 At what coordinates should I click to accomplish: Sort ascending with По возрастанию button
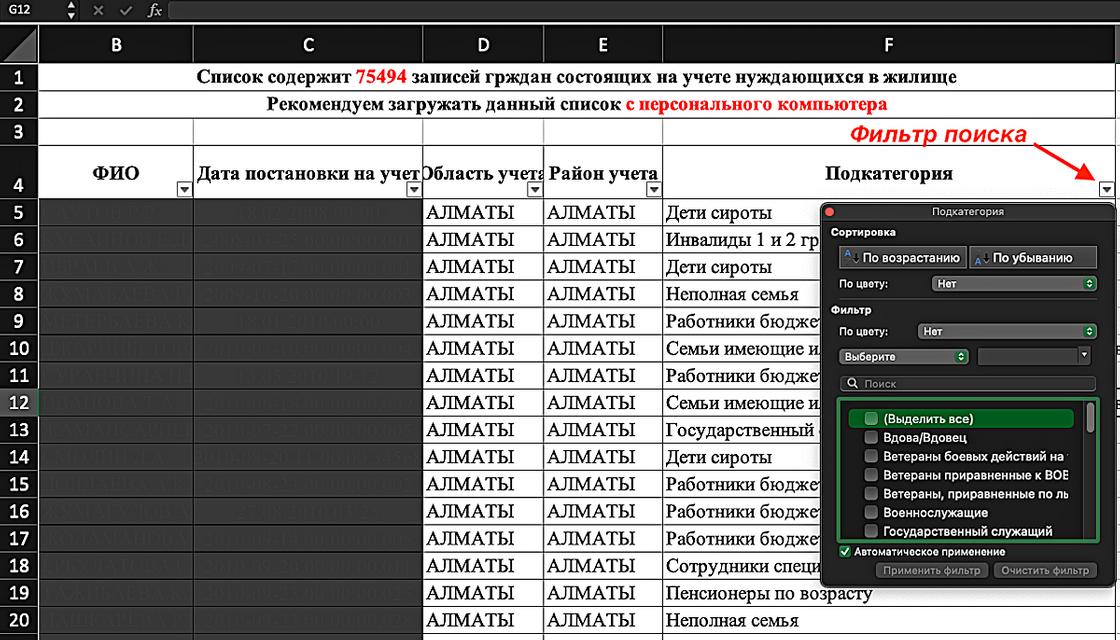click(901, 257)
